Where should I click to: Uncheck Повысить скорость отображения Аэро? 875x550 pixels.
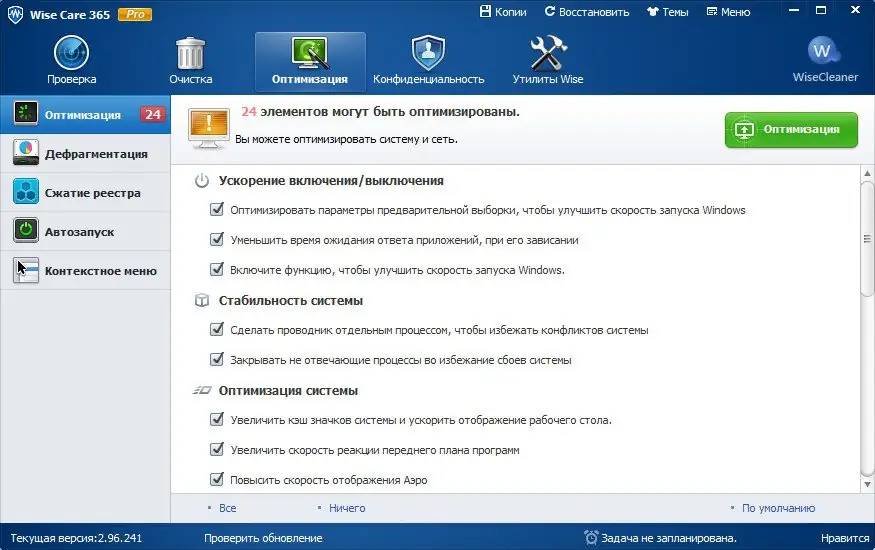(x=217, y=480)
